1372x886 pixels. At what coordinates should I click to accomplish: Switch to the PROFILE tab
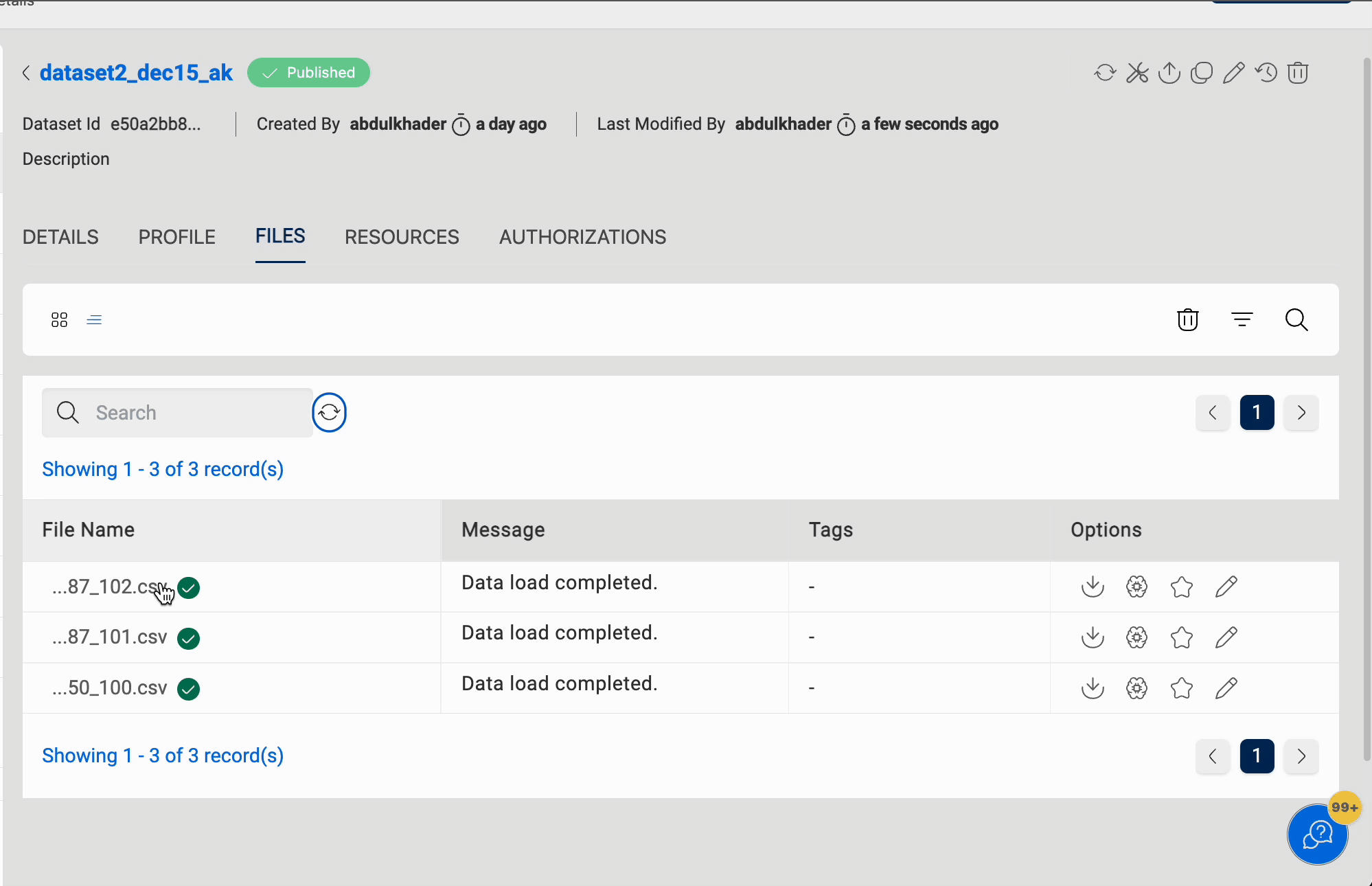[177, 237]
